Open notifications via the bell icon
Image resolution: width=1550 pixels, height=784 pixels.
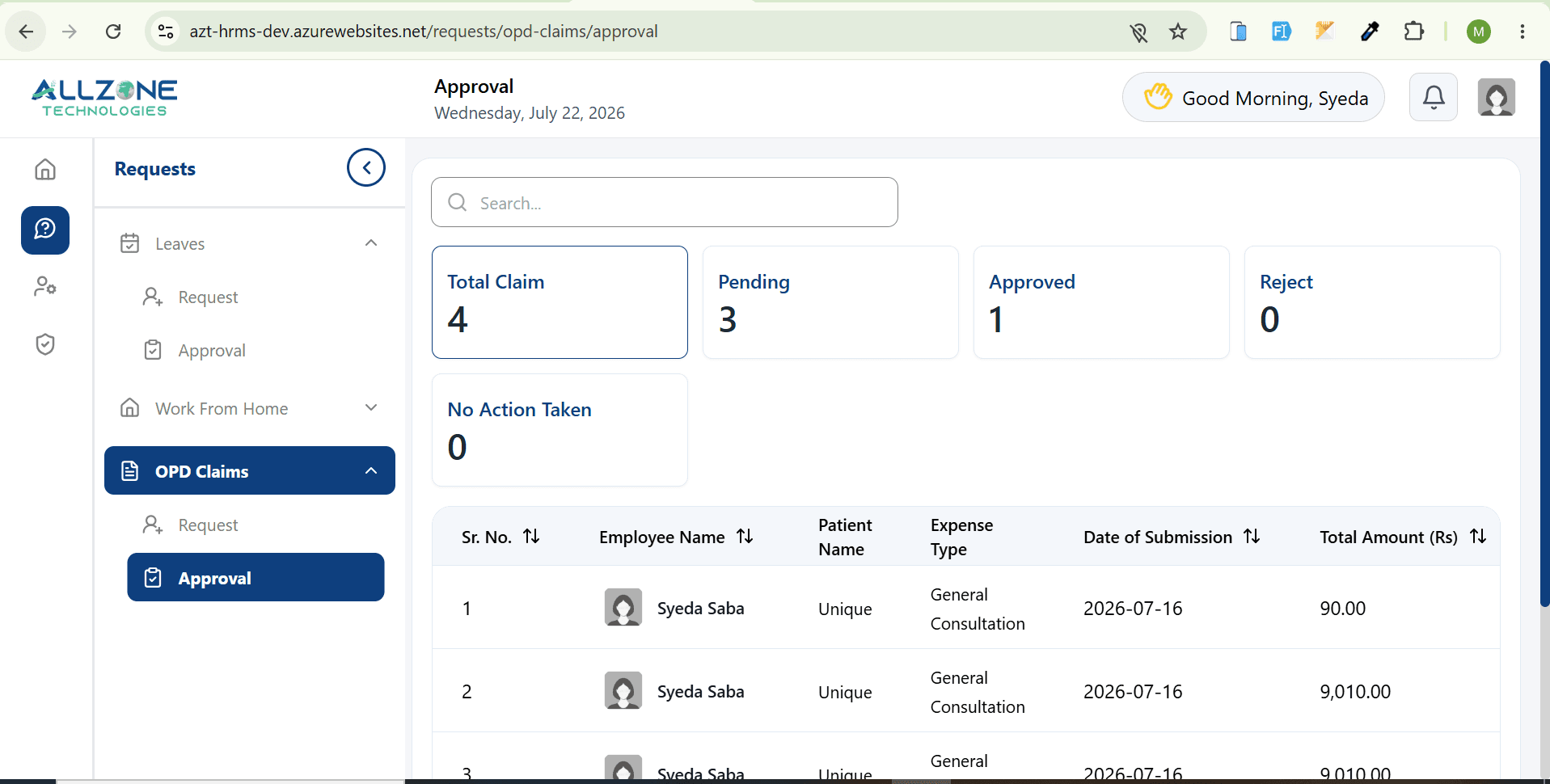point(1434,97)
